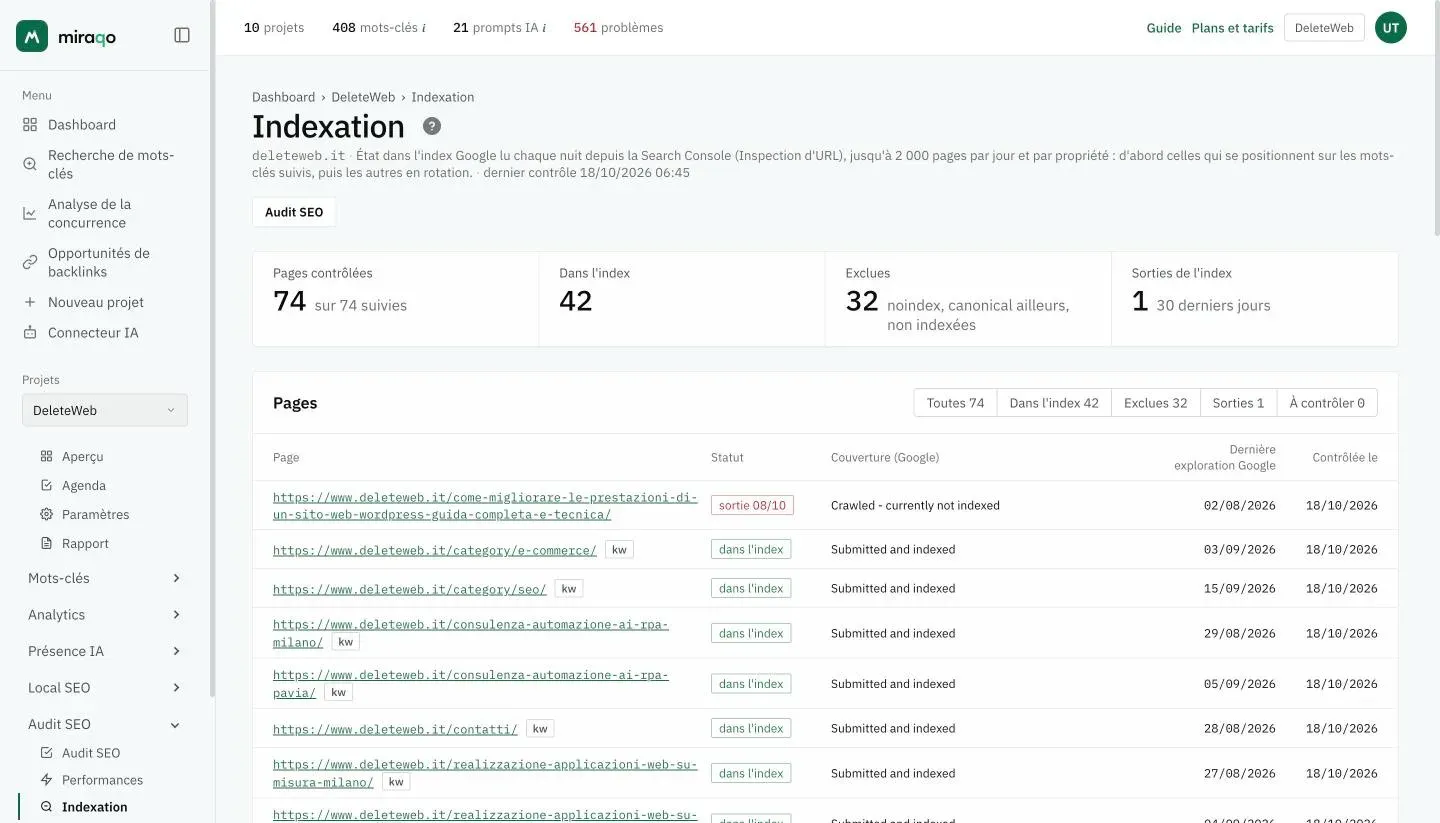Click 'Crawled - currently not indexed' cell

tap(915, 506)
